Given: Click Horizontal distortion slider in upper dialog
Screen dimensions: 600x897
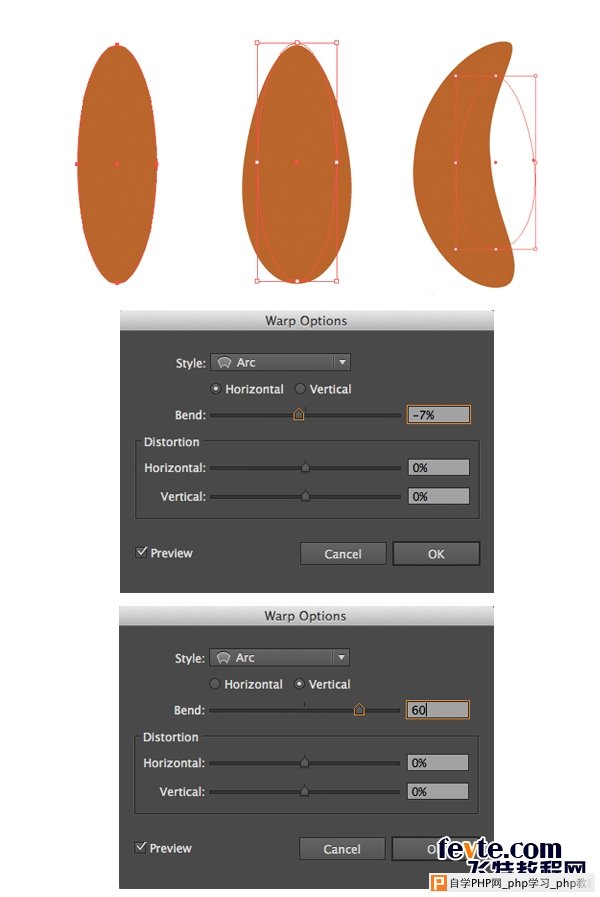Looking at the screenshot, I should pos(305,467).
